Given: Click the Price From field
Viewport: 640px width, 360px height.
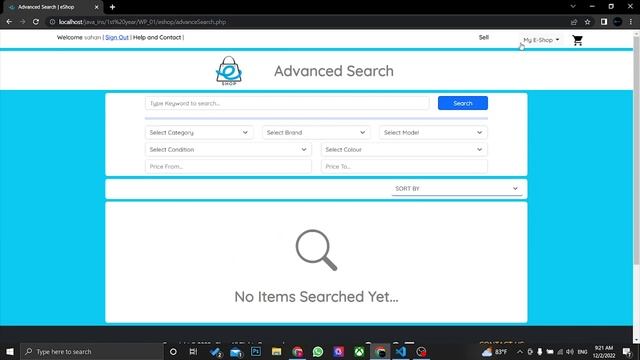Looking at the screenshot, I should [x=228, y=167].
